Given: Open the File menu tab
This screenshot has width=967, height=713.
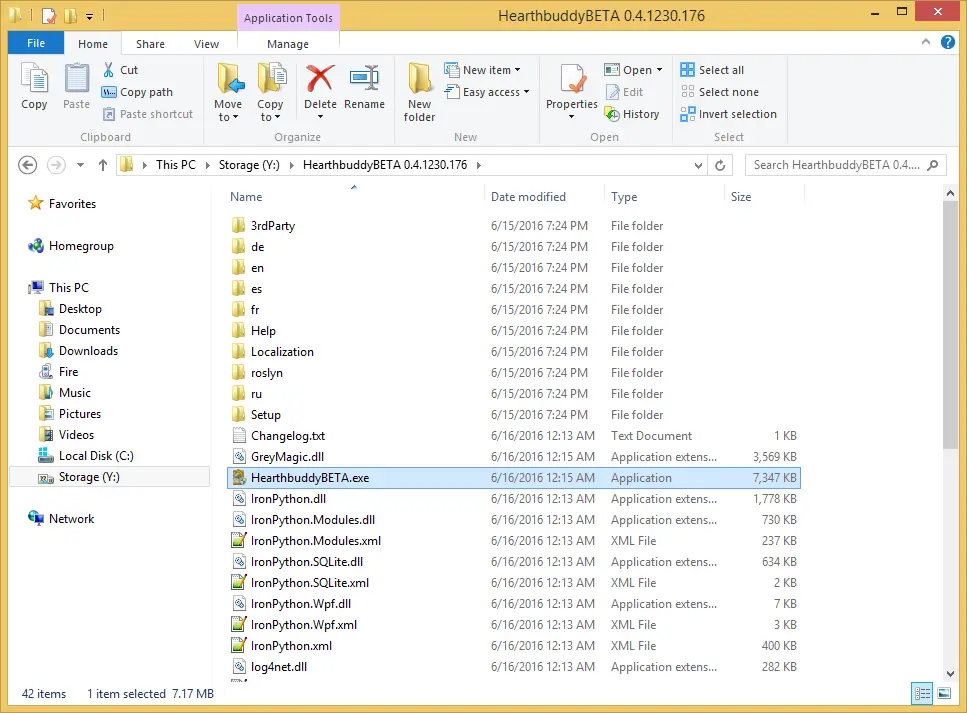Looking at the screenshot, I should point(36,44).
